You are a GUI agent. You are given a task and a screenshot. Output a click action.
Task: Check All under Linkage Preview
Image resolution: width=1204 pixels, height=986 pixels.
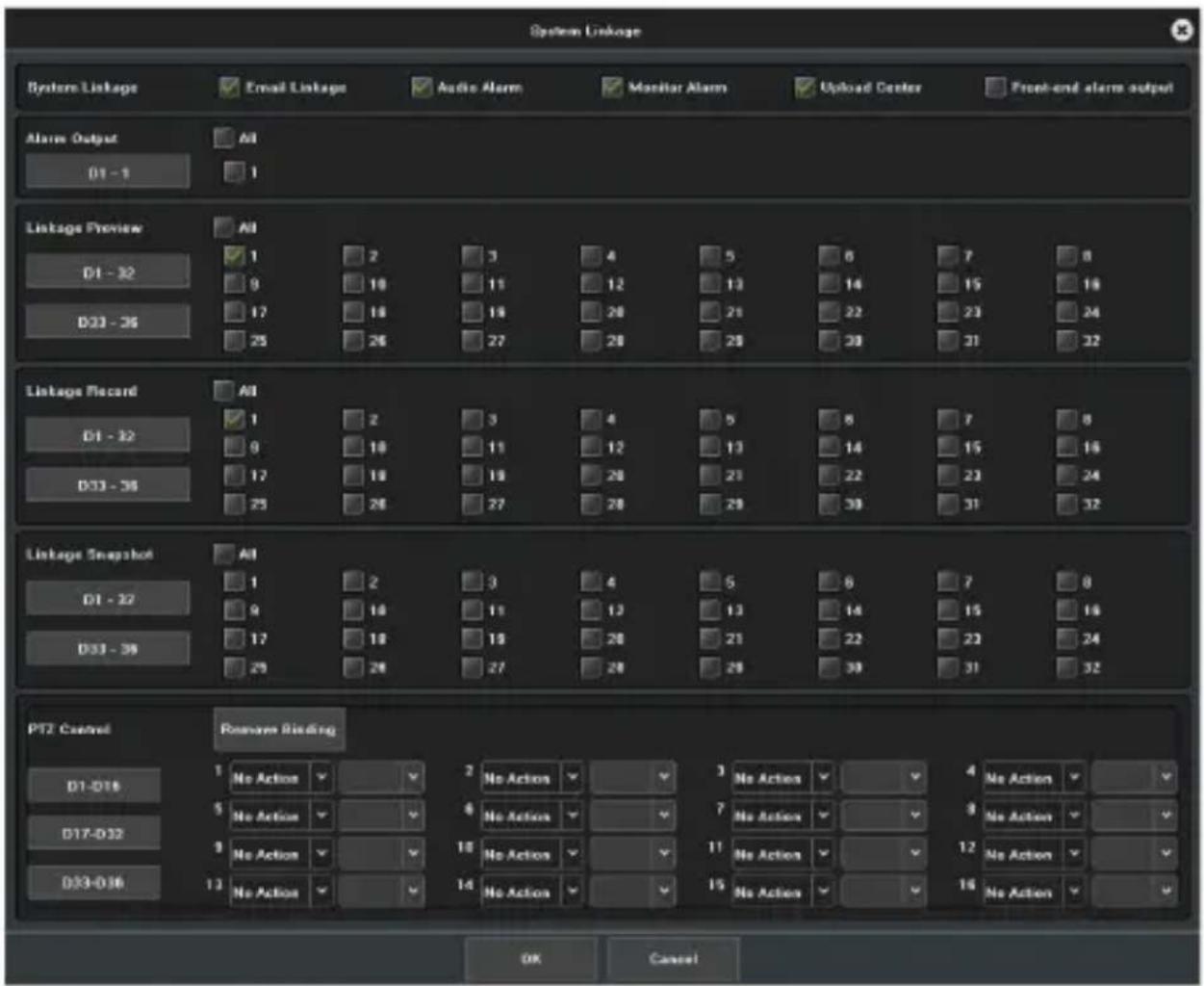[223, 227]
